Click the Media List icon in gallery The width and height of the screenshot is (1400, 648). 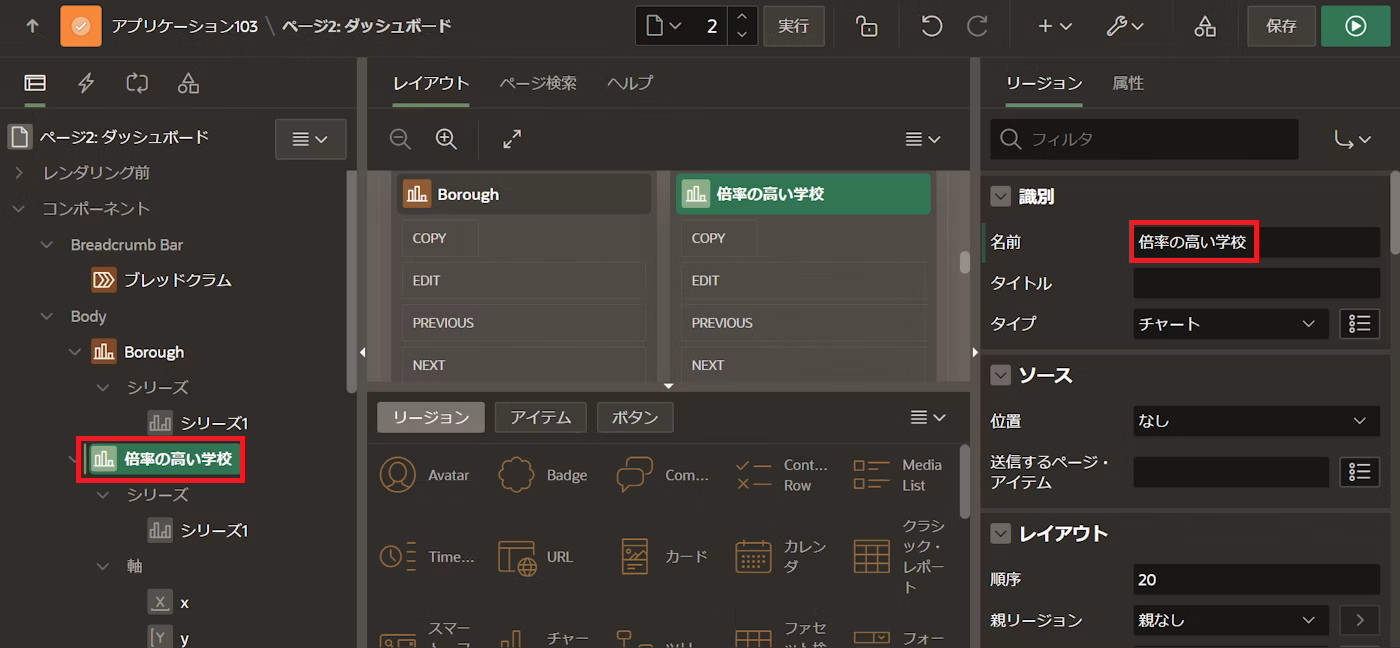click(872, 475)
